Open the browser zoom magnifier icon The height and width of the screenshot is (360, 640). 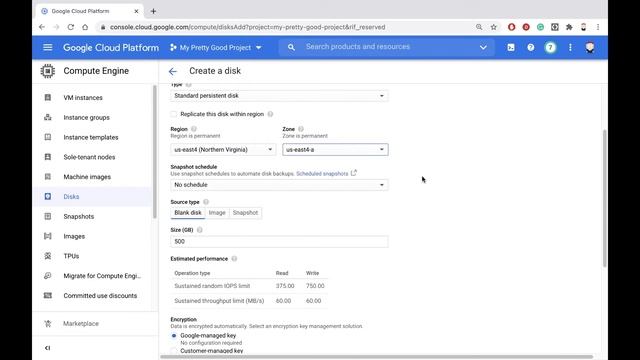(479, 27)
